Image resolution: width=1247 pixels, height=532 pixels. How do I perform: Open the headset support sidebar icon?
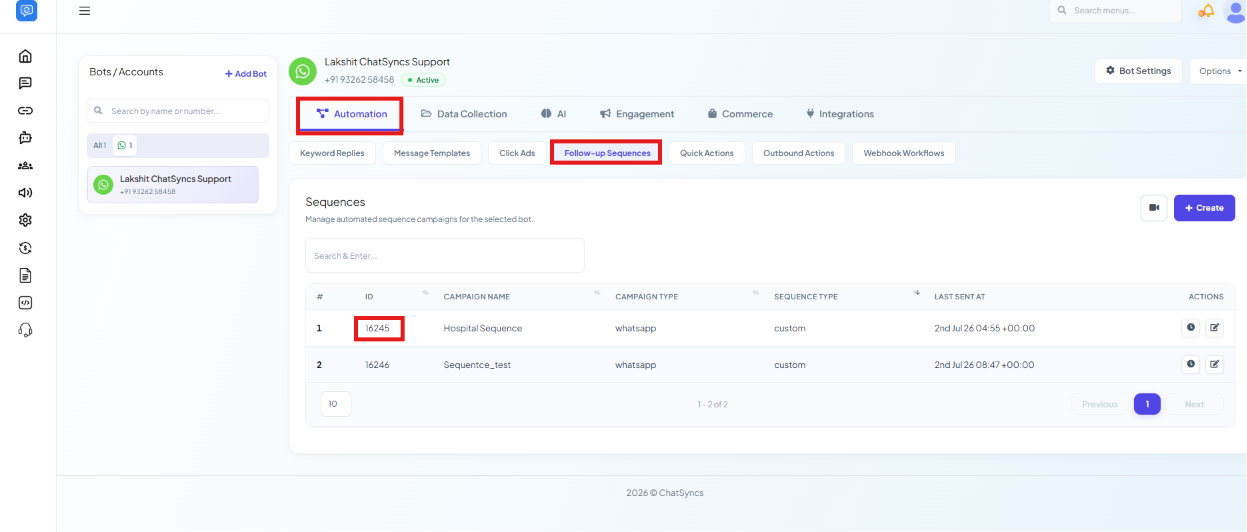tap(26, 330)
